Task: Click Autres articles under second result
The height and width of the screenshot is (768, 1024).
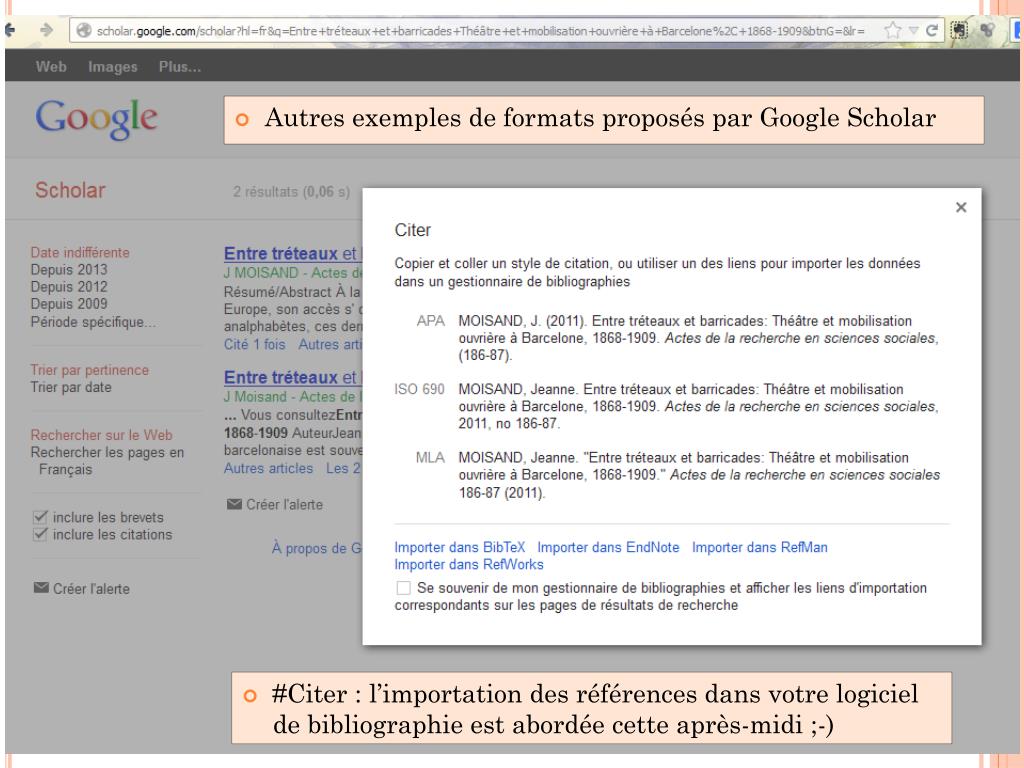Action: click(268, 468)
